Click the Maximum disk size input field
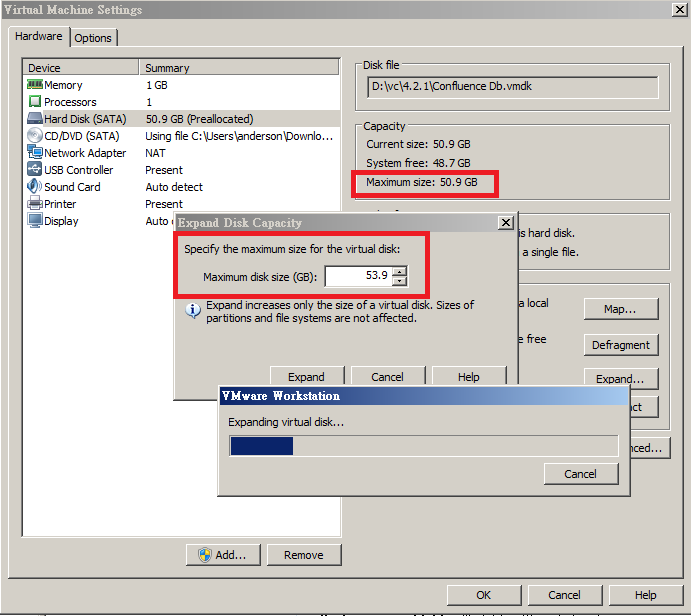Image resolution: width=691 pixels, height=616 pixels. (x=358, y=276)
